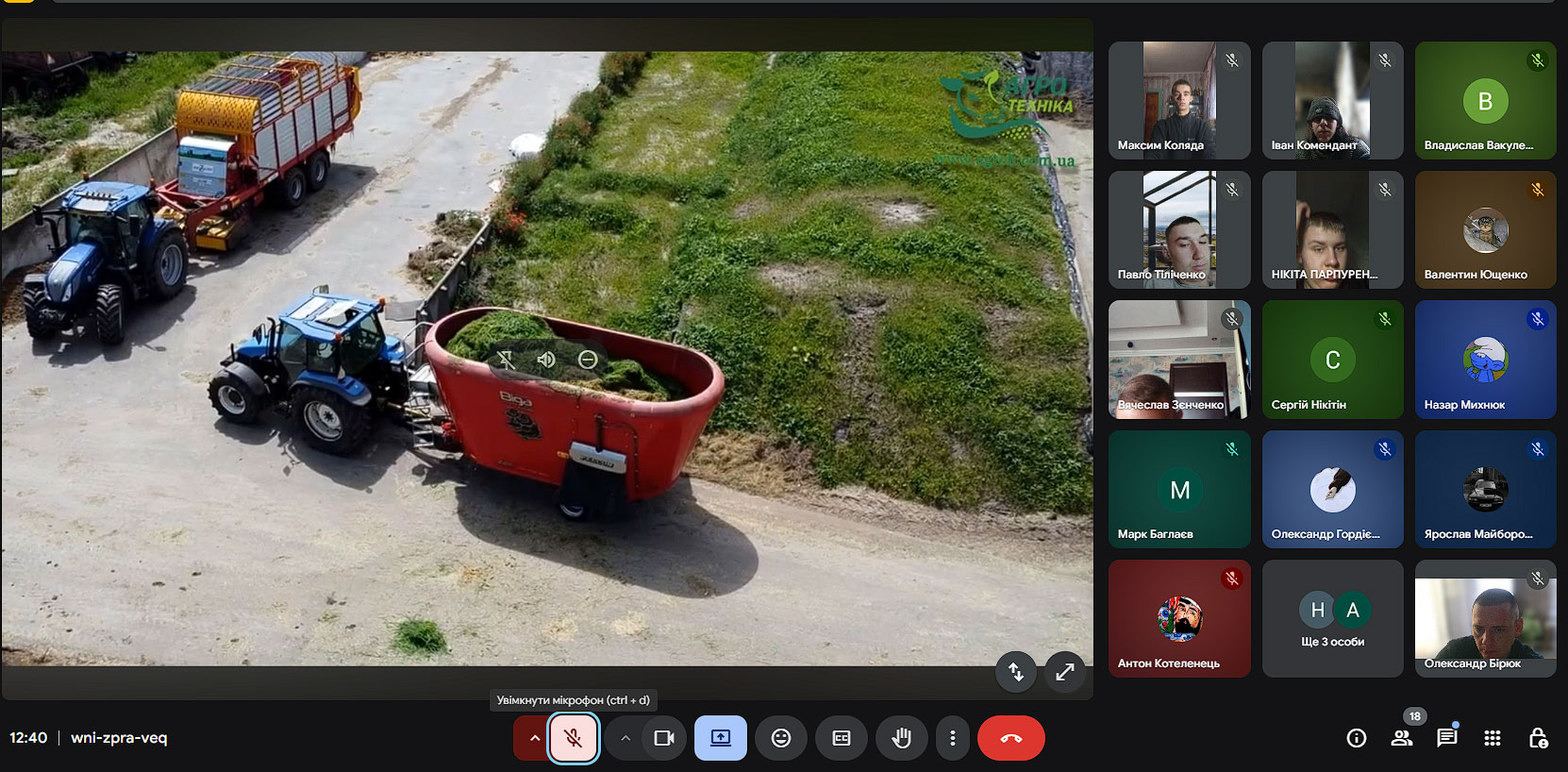Show the participants panel
Screen dimensions: 1568x772
[1402, 738]
